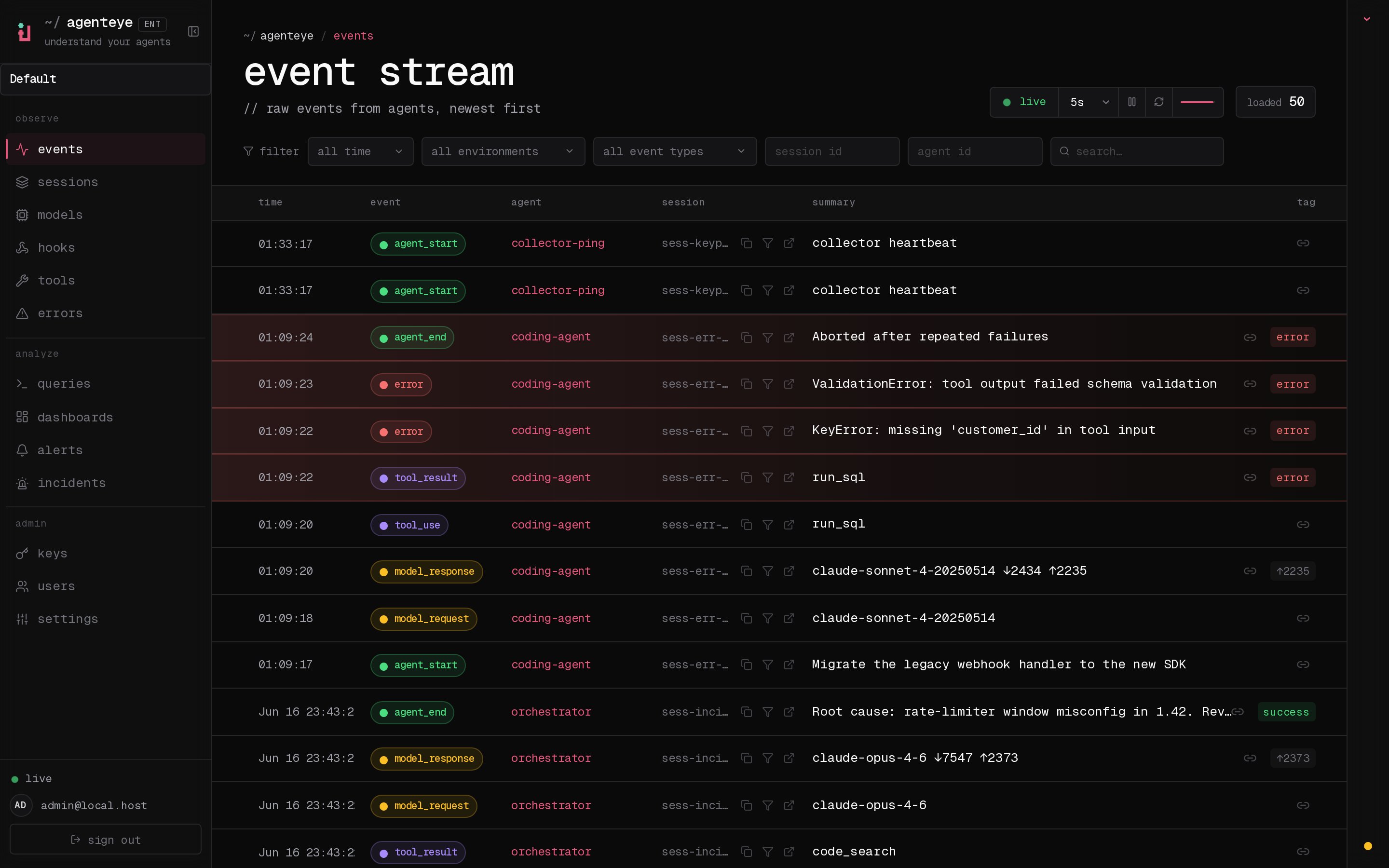The height and width of the screenshot is (868, 1389).
Task: Filter by session in claude-opus-4-6 model_request row
Action: (767, 805)
